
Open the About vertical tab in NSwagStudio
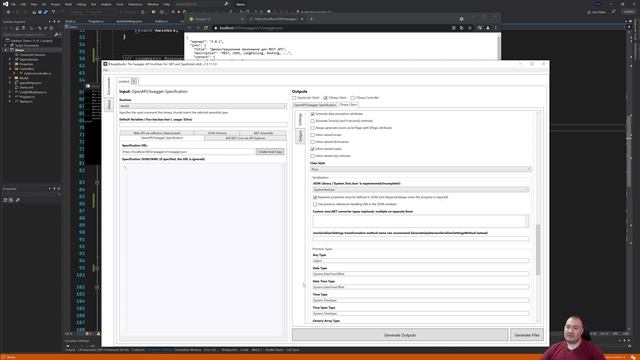pyautogui.click(x=109, y=104)
